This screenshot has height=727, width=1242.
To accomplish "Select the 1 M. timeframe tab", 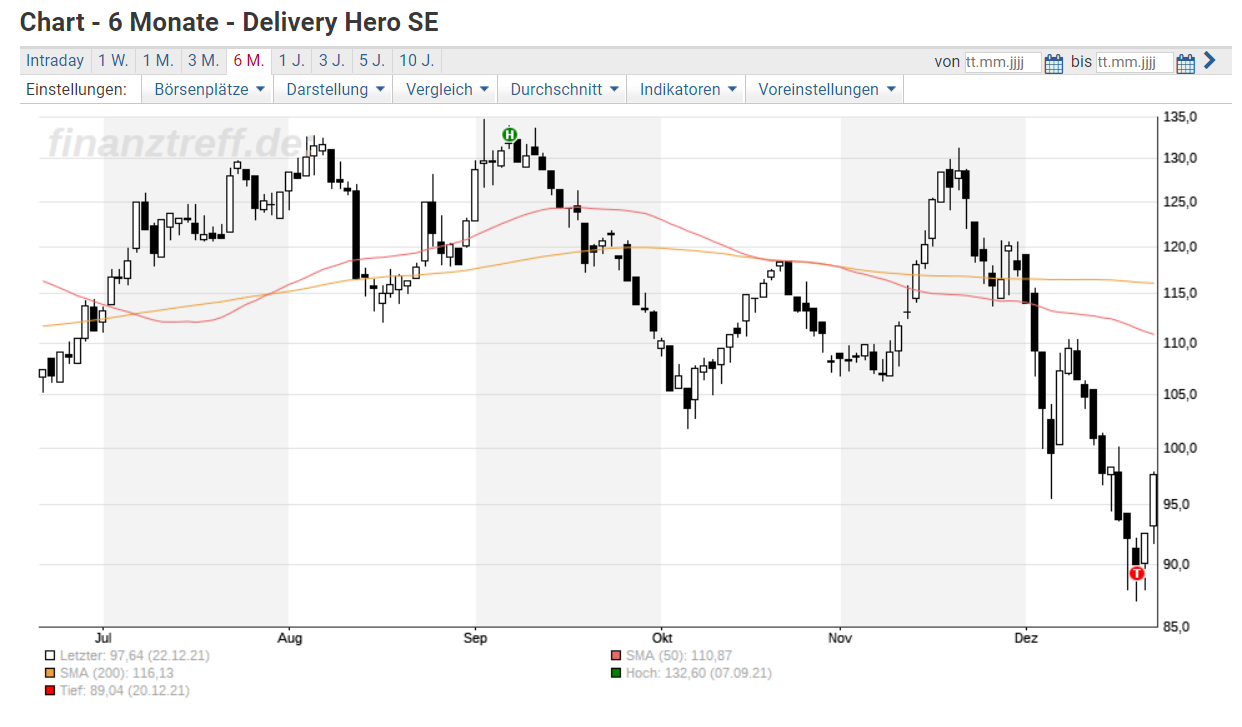I will tap(158, 60).
